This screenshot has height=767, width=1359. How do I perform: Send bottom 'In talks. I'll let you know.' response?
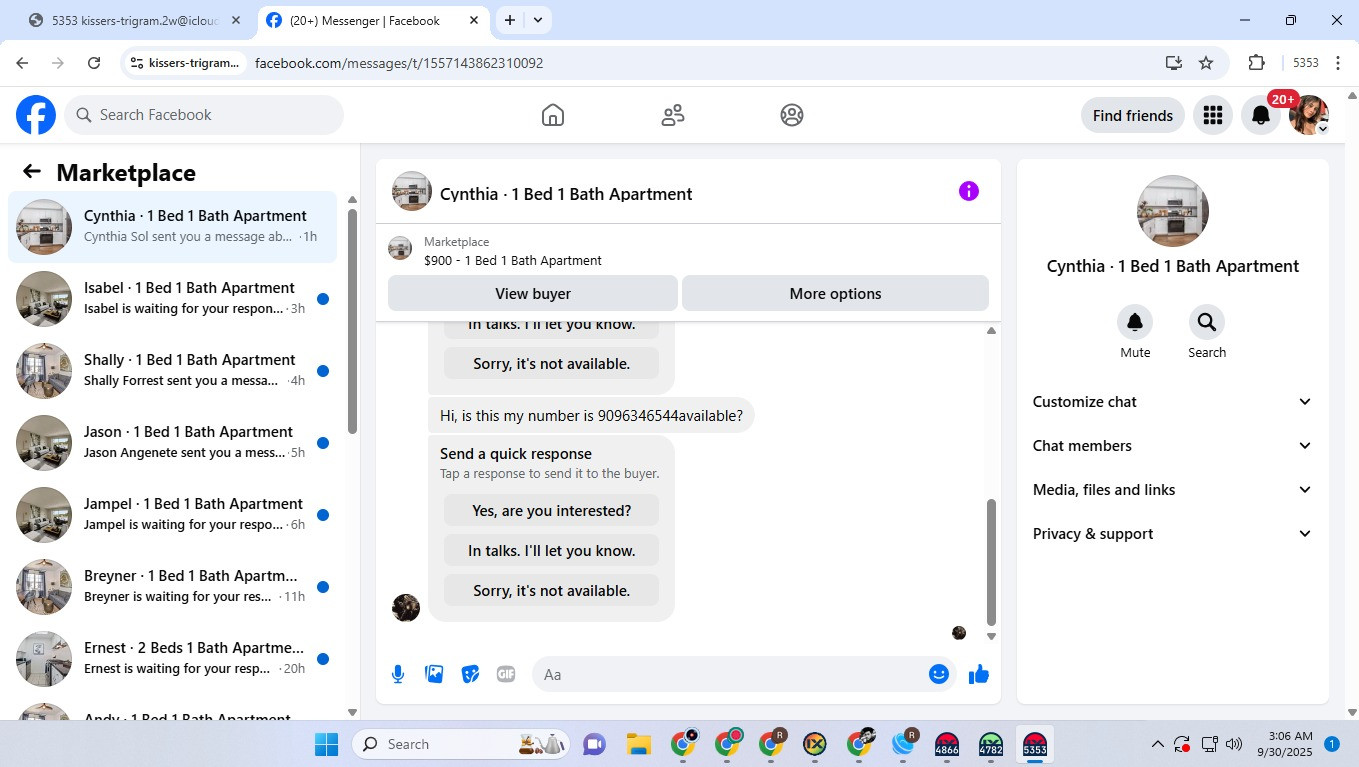click(551, 550)
